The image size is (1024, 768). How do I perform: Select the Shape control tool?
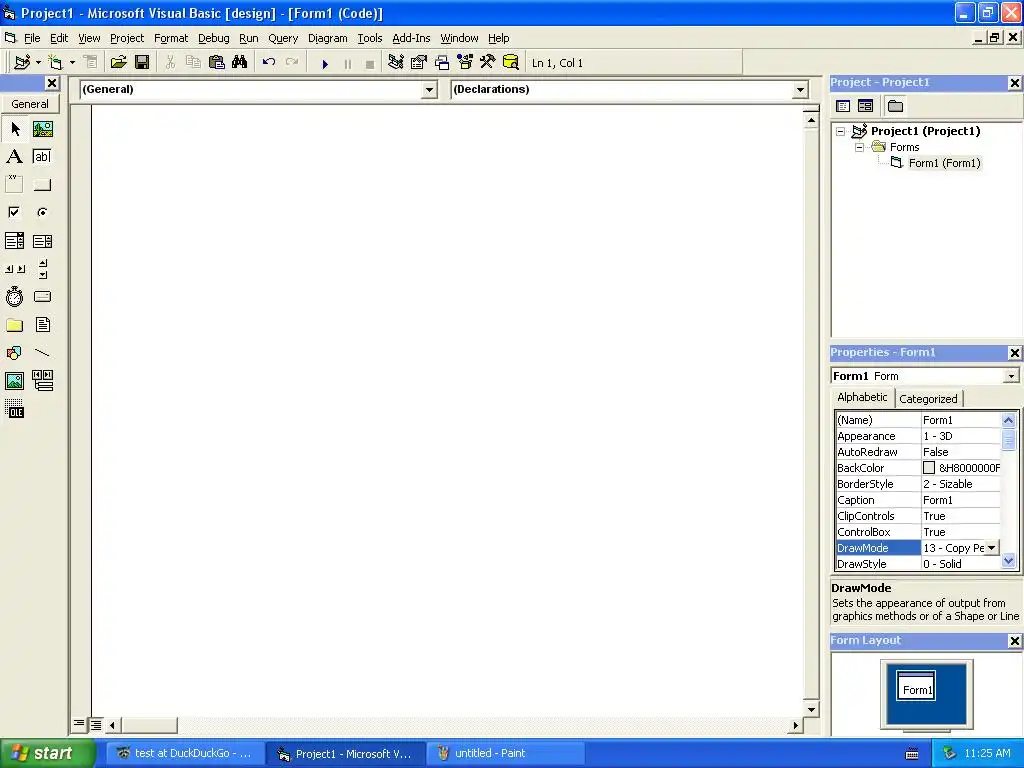click(x=14, y=353)
